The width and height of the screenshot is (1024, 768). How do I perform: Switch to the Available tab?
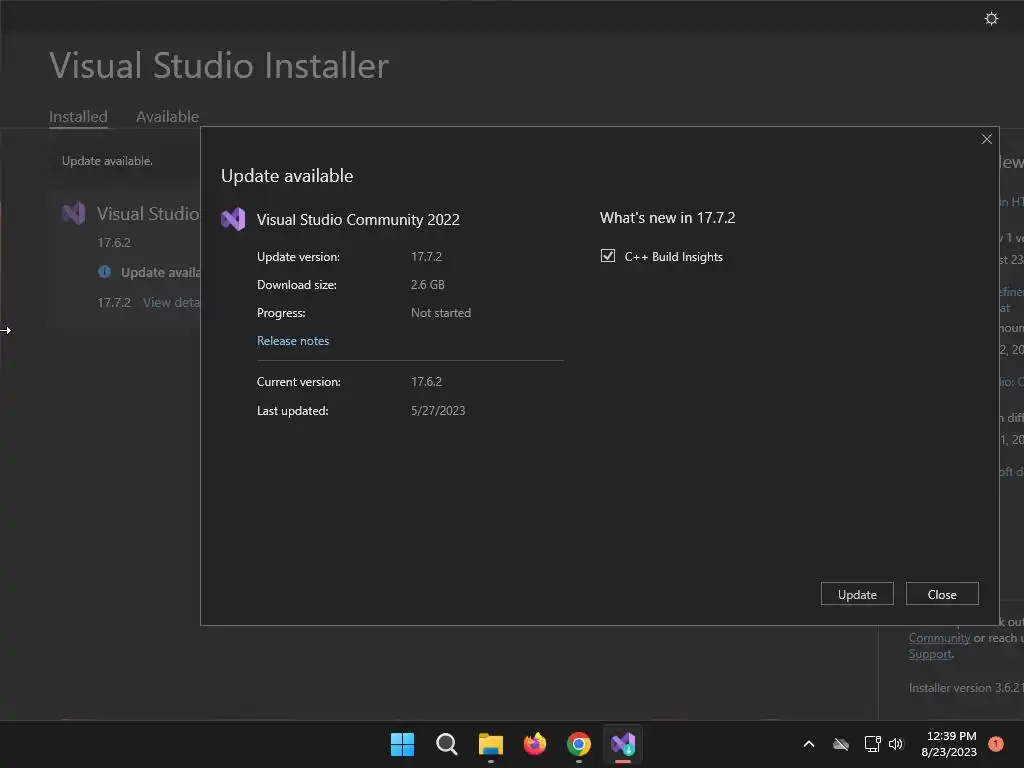[167, 117]
